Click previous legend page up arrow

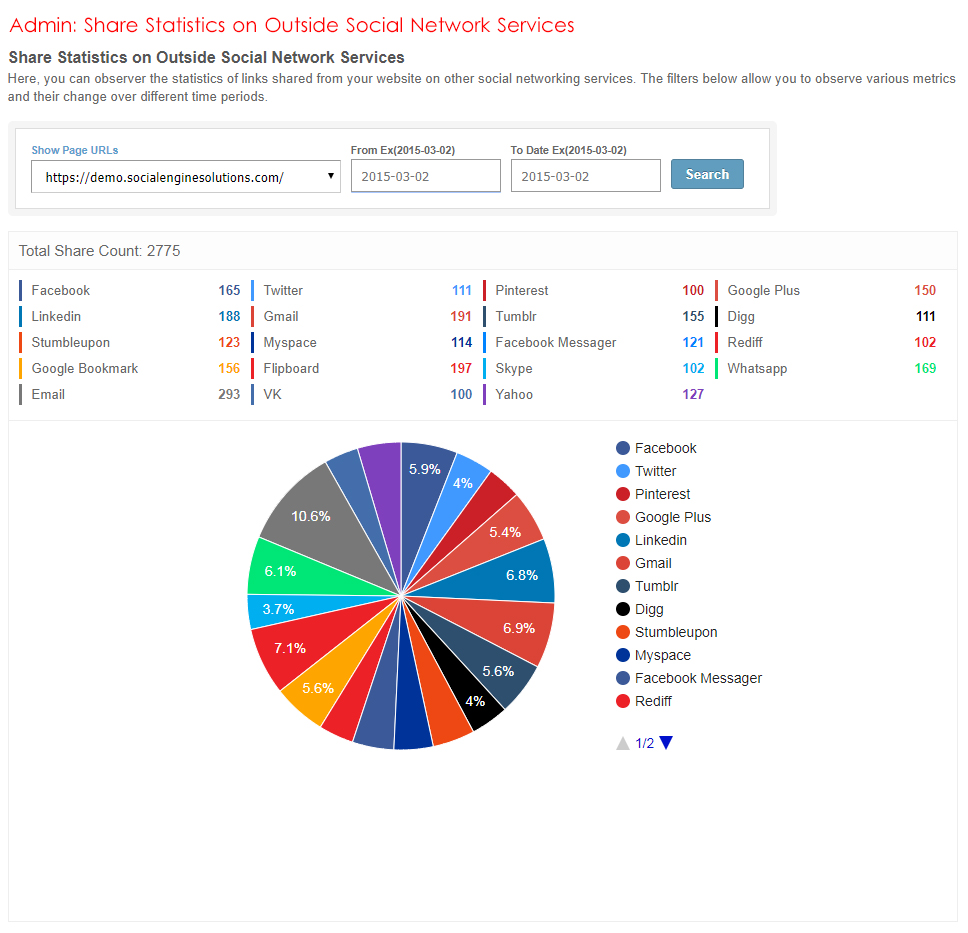coord(623,743)
